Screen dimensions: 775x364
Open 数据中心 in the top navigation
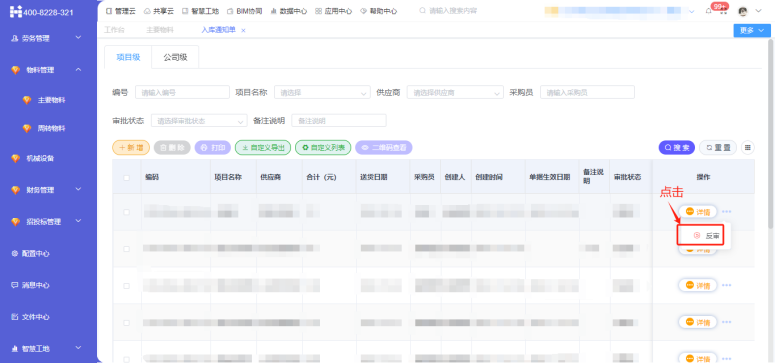point(289,11)
